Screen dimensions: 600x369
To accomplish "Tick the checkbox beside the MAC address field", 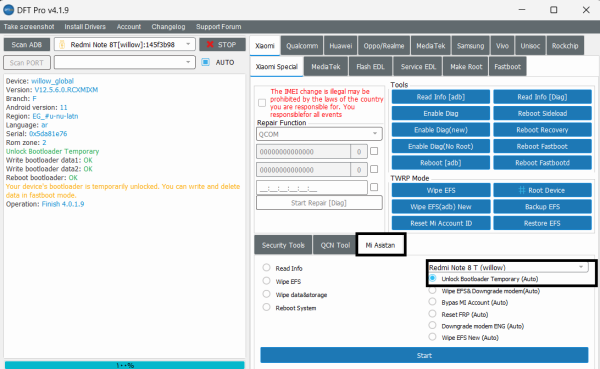I will [x=374, y=187].
